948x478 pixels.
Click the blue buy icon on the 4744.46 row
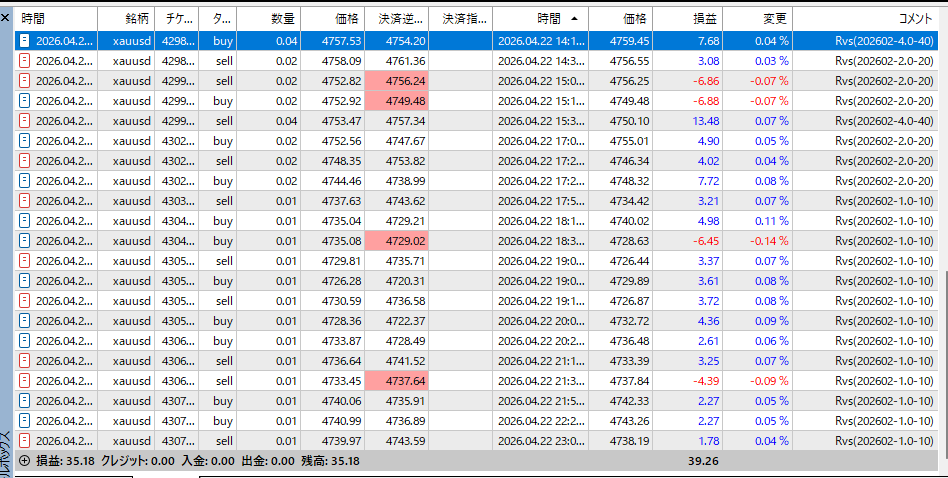[x=25, y=181]
